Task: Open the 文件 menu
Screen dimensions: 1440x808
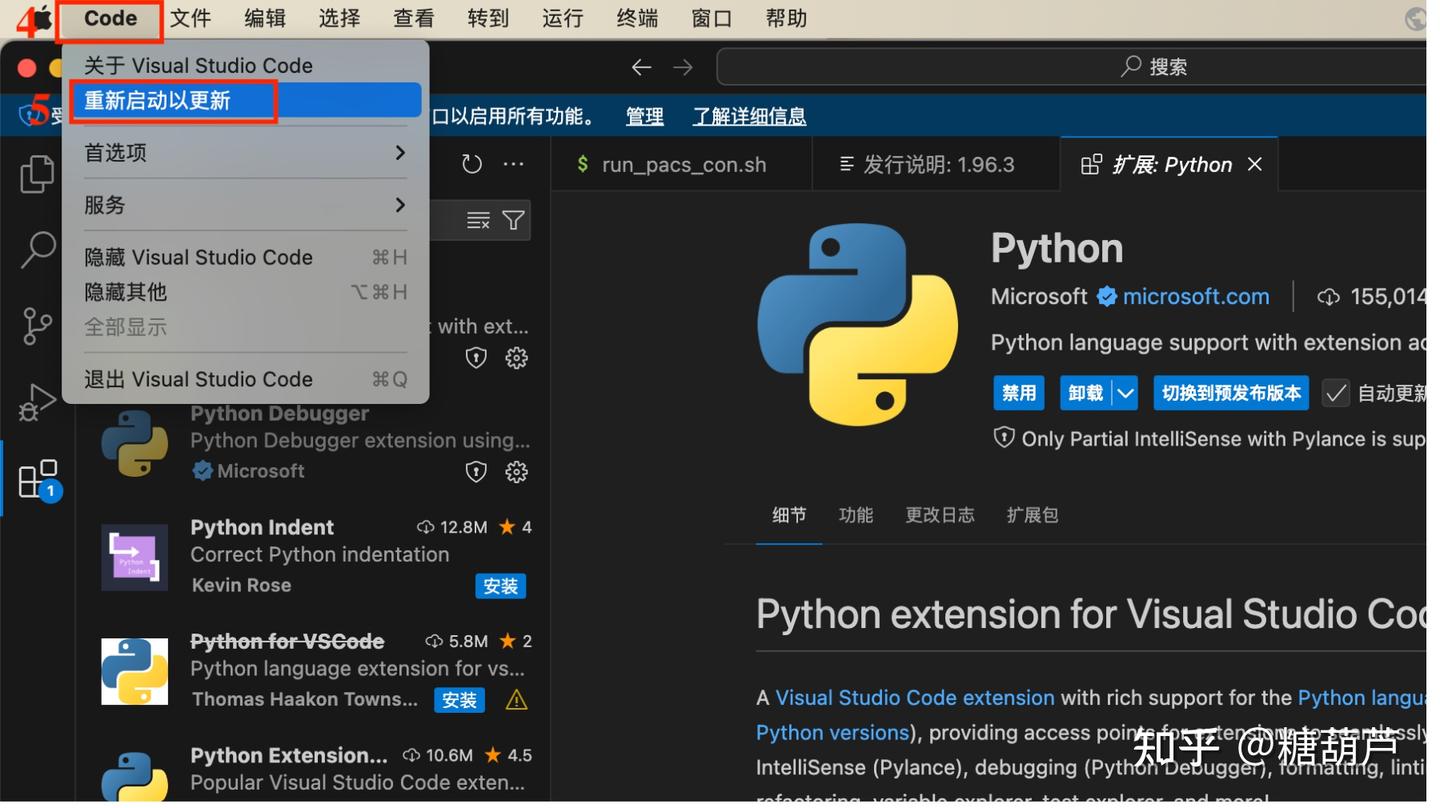Action: 190,19
